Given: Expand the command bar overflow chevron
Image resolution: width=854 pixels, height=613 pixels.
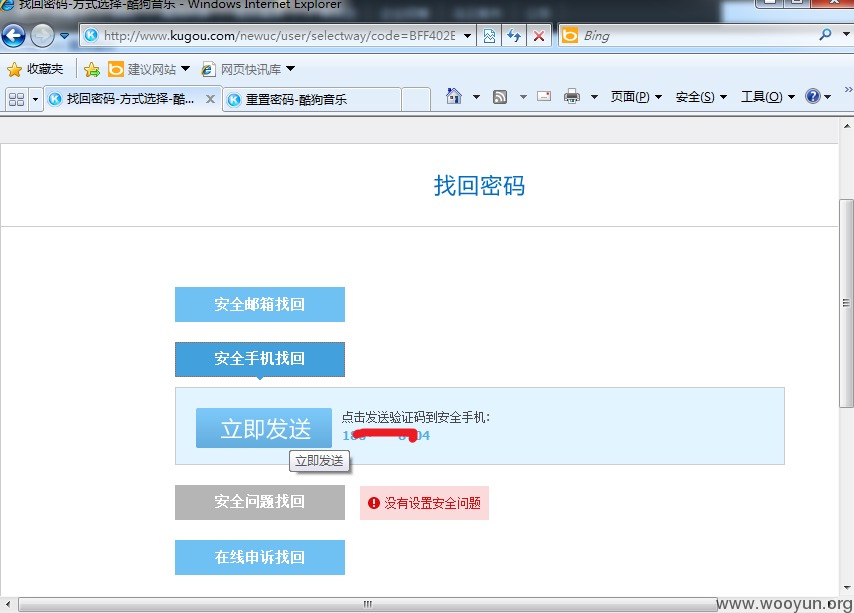Looking at the screenshot, I should click(x=848, y=89).
